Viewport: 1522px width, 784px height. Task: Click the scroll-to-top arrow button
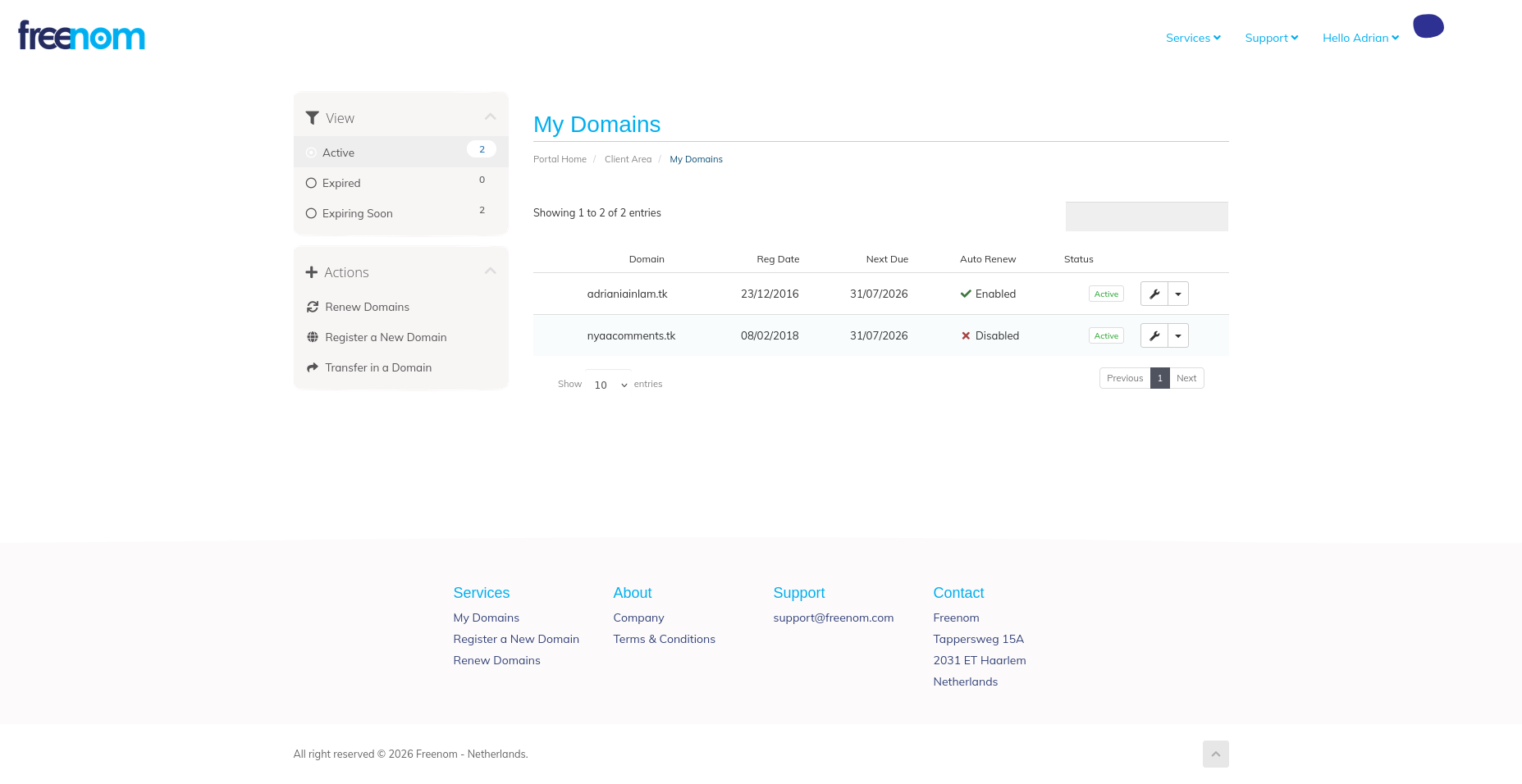click(1216, 754)
